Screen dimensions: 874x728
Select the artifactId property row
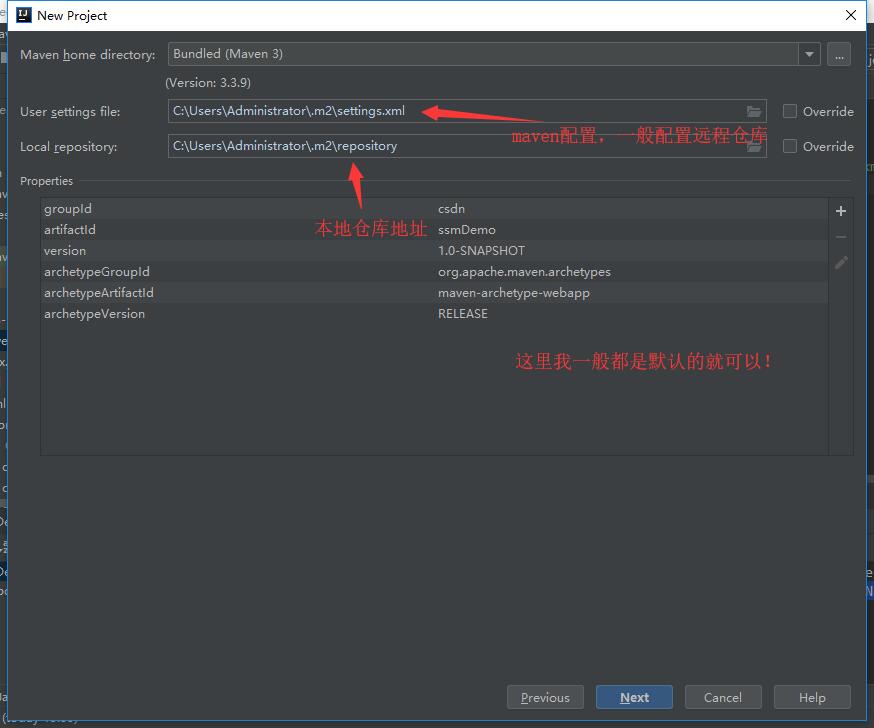tap(434, 230)
